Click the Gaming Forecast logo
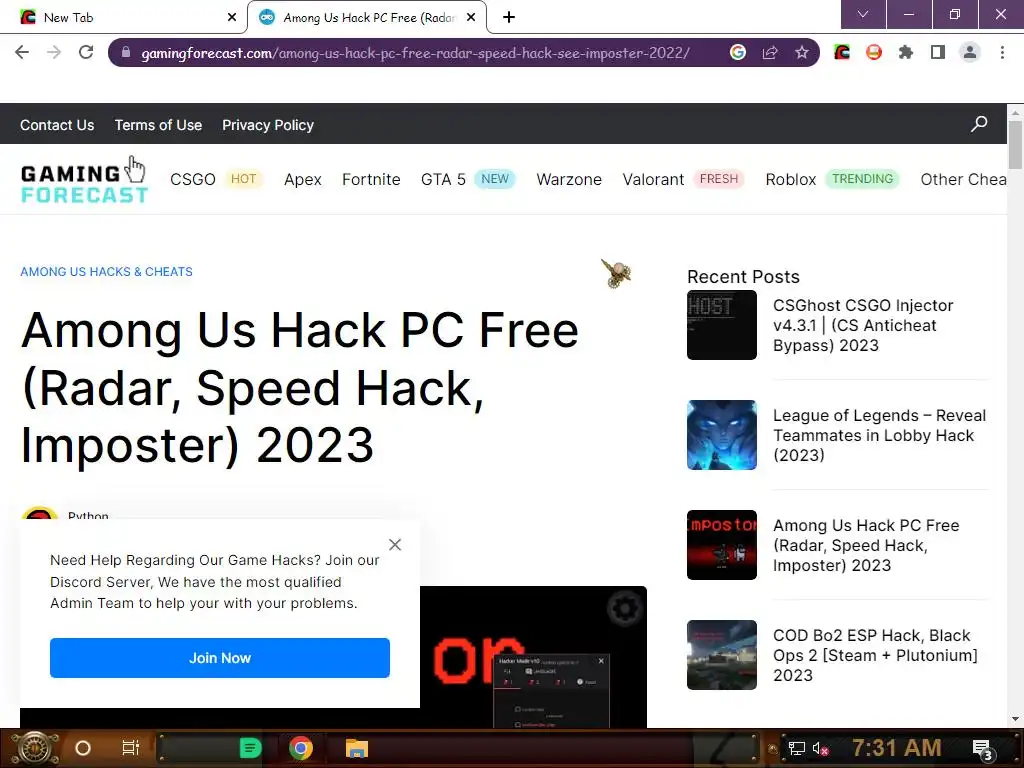This screenshot has height=768, width=1024. click(x=84, y=184)
